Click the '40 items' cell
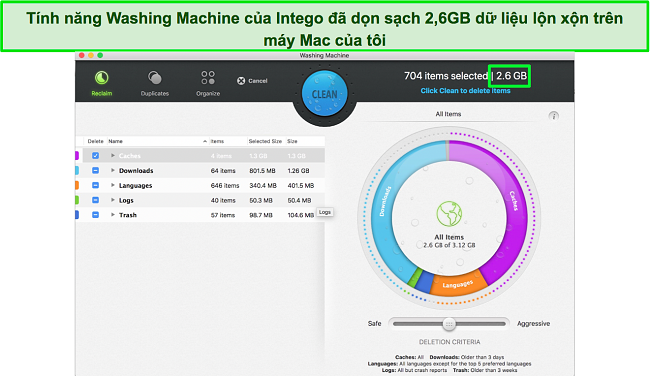The image size is (650, 376). [223, 201]
